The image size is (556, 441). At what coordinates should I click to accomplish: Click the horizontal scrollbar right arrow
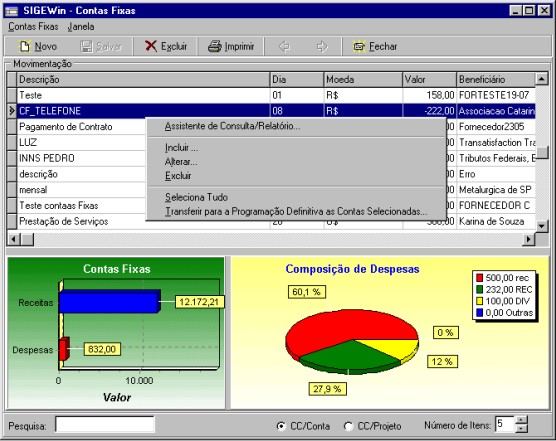pyautogui.click(x=528, y=239)
